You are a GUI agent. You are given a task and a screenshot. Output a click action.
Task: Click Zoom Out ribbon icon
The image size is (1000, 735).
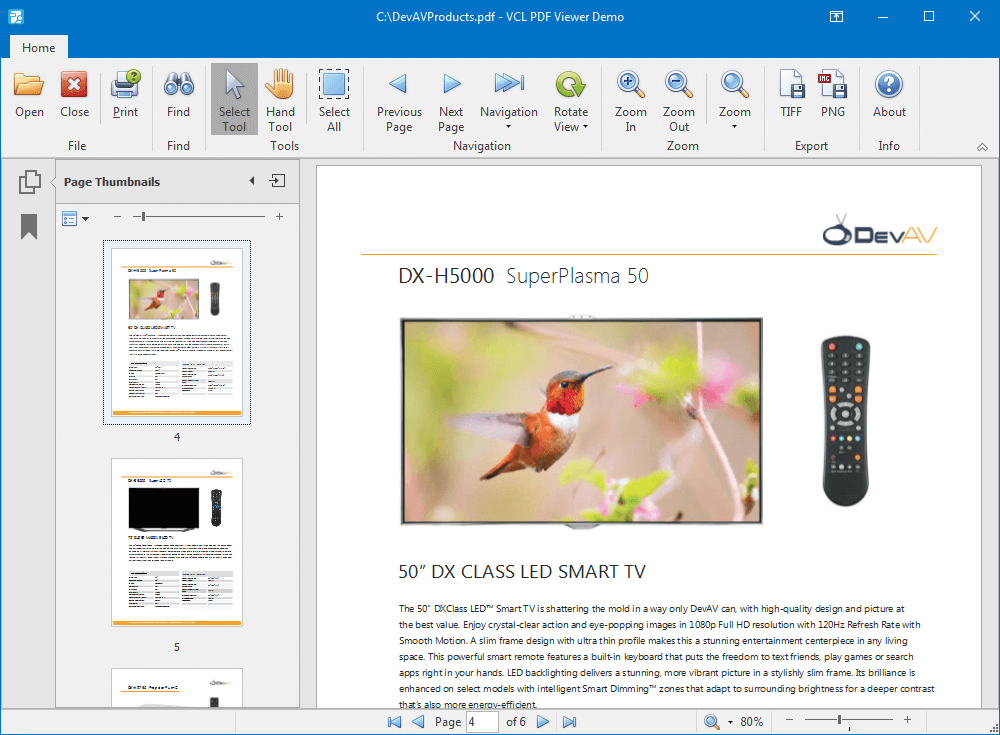679,100
